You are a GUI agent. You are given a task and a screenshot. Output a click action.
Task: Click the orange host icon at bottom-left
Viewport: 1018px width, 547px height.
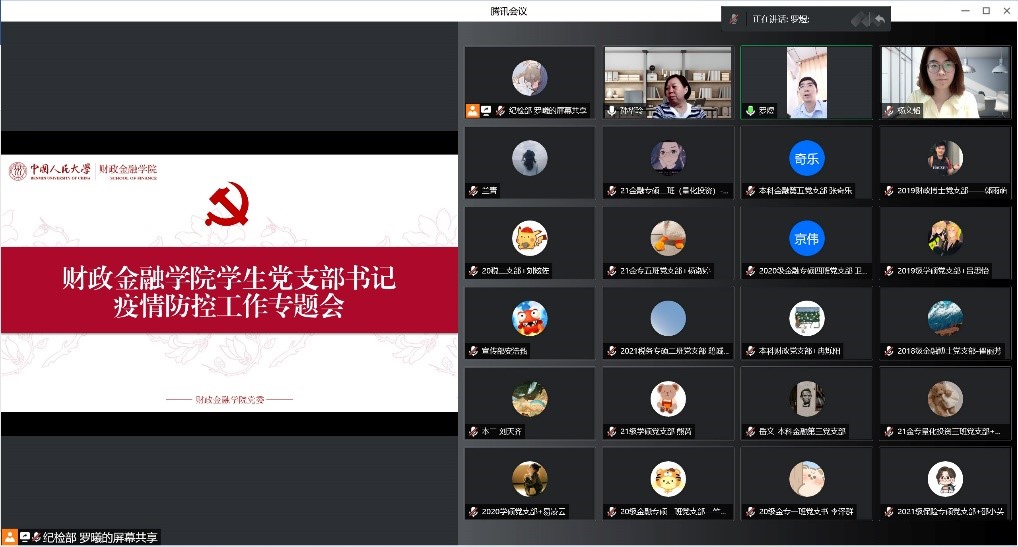(10, 537)
